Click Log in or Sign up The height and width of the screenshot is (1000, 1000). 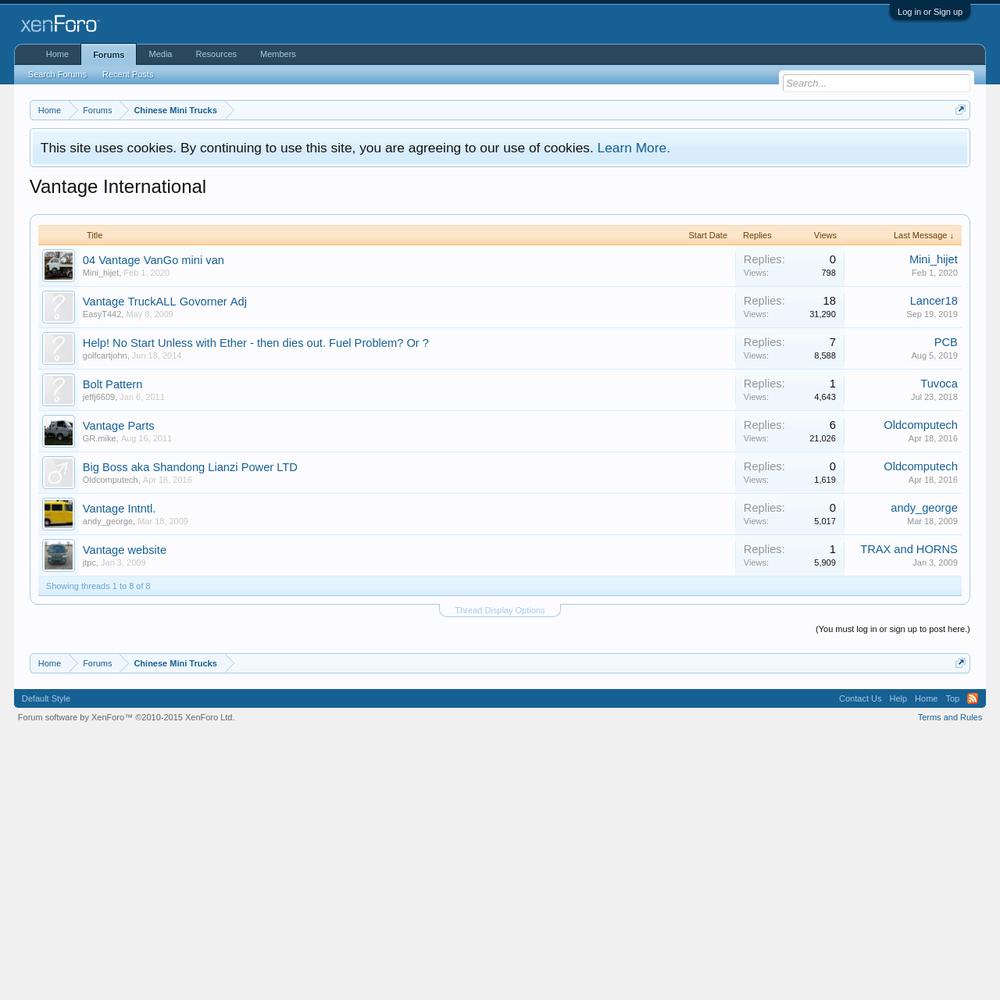tap(929, 11)
